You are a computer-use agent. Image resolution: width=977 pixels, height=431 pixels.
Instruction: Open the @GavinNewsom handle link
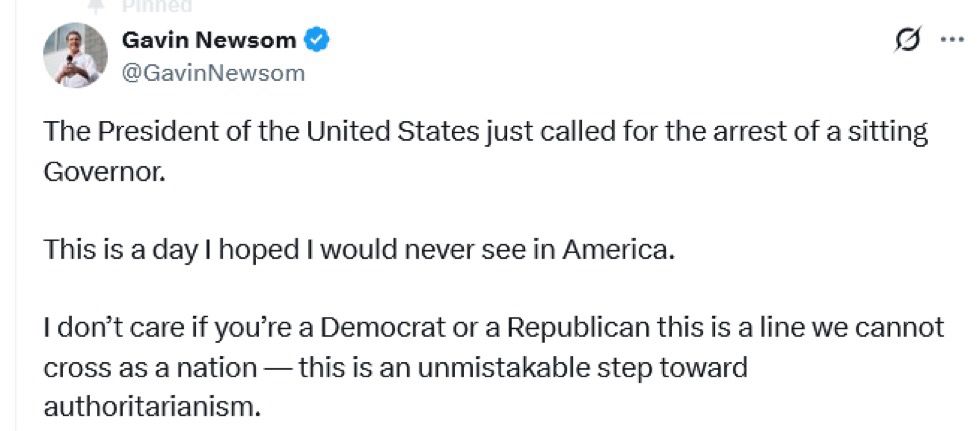pos(212,73)
